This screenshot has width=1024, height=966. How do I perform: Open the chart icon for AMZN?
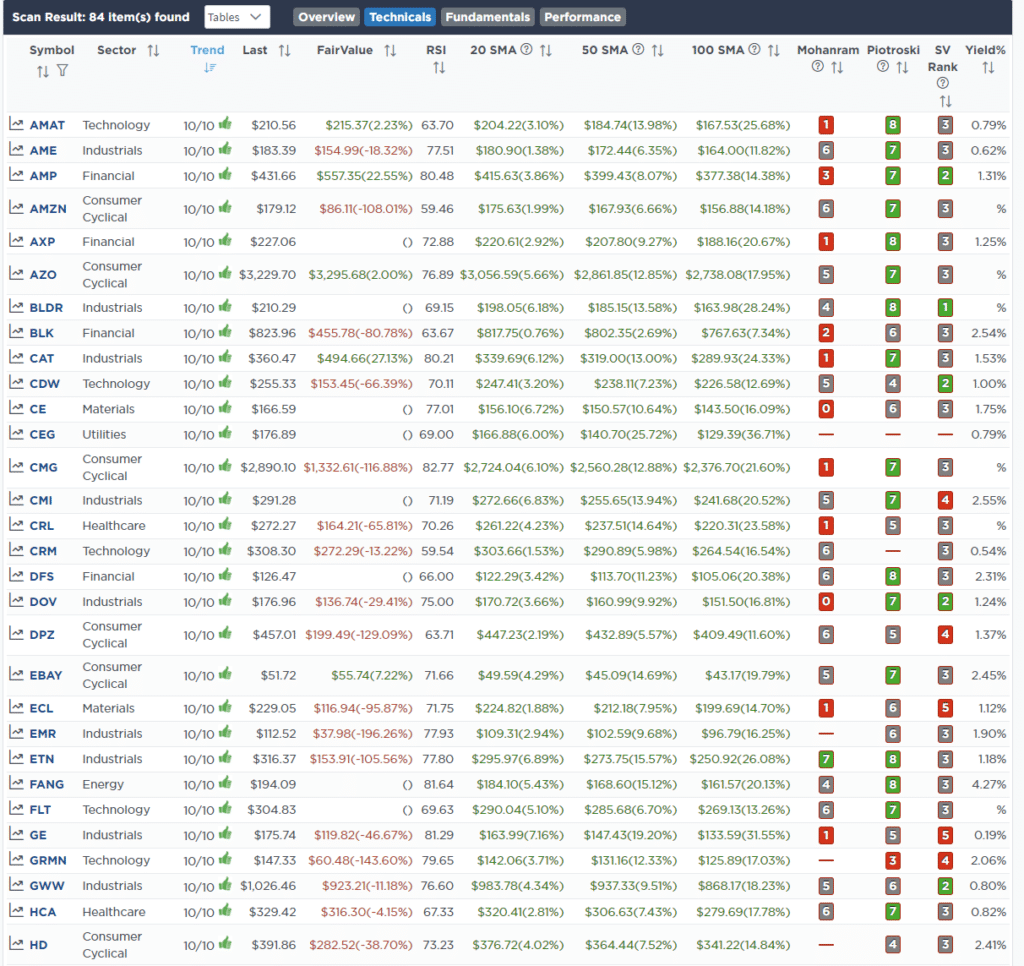(16, 208)
